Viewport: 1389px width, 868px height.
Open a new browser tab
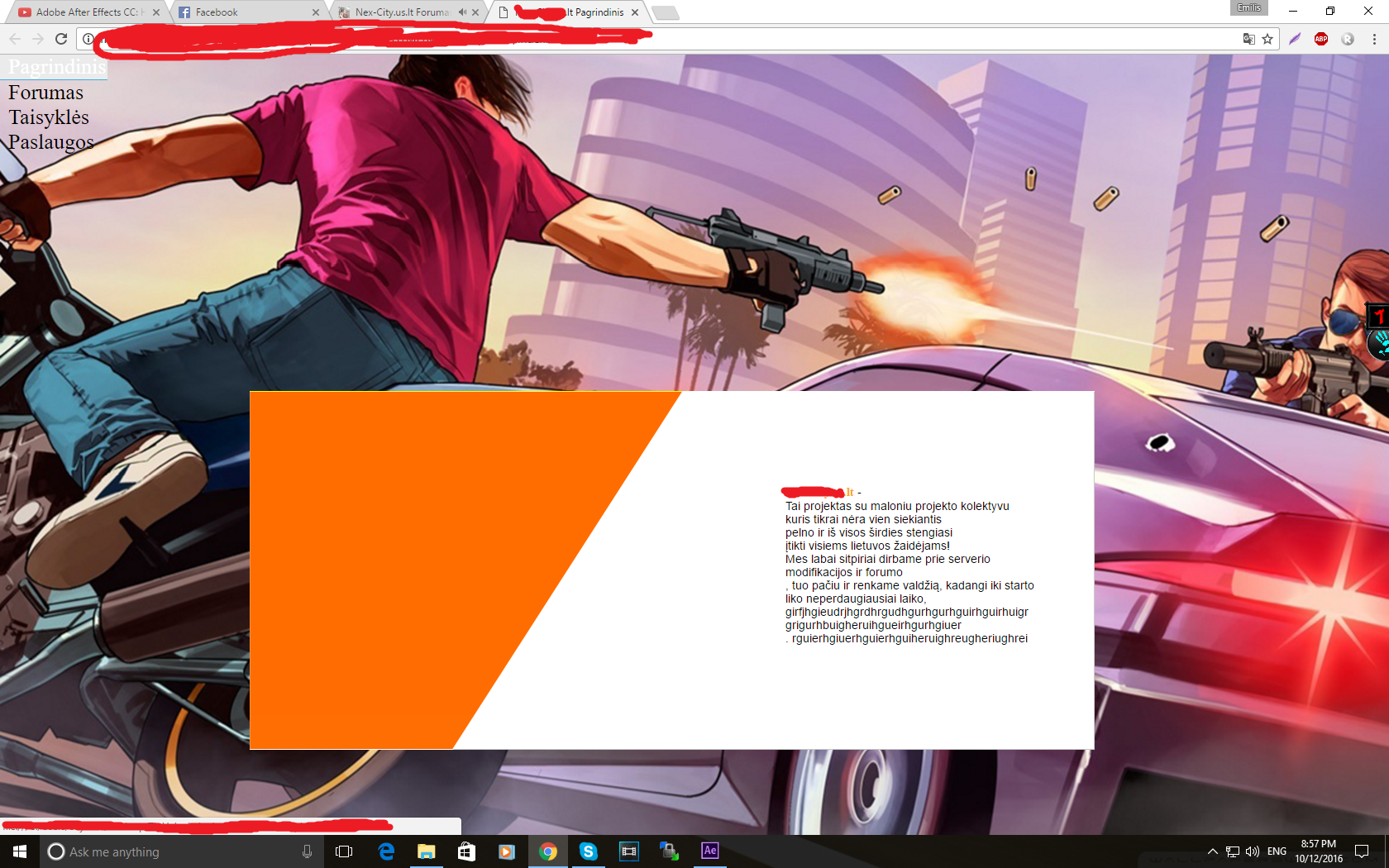pos(665,12)
